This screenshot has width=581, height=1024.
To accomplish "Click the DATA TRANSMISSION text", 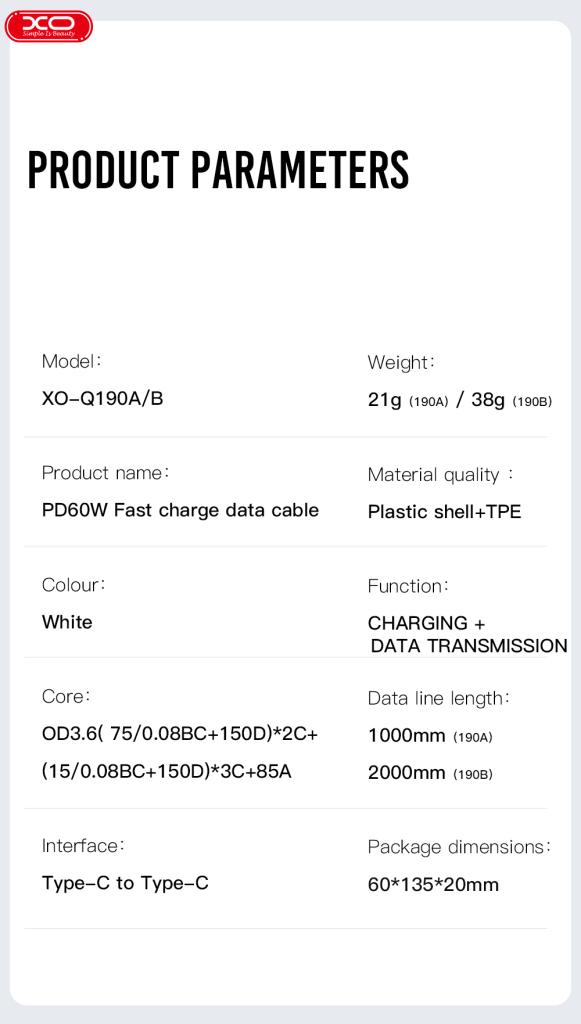I will (469, 646).
